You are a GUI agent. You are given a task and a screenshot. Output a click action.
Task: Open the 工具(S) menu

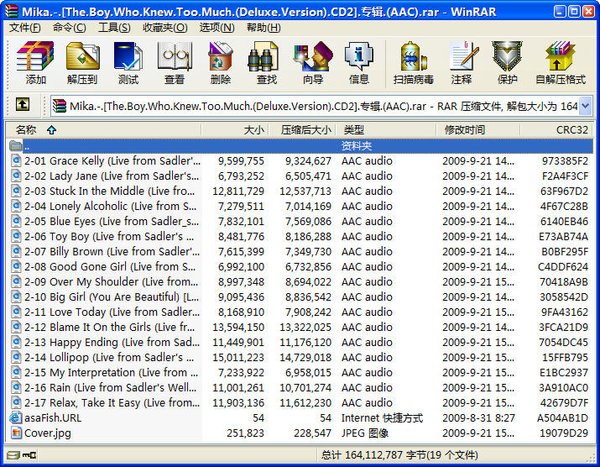(114, 28)
